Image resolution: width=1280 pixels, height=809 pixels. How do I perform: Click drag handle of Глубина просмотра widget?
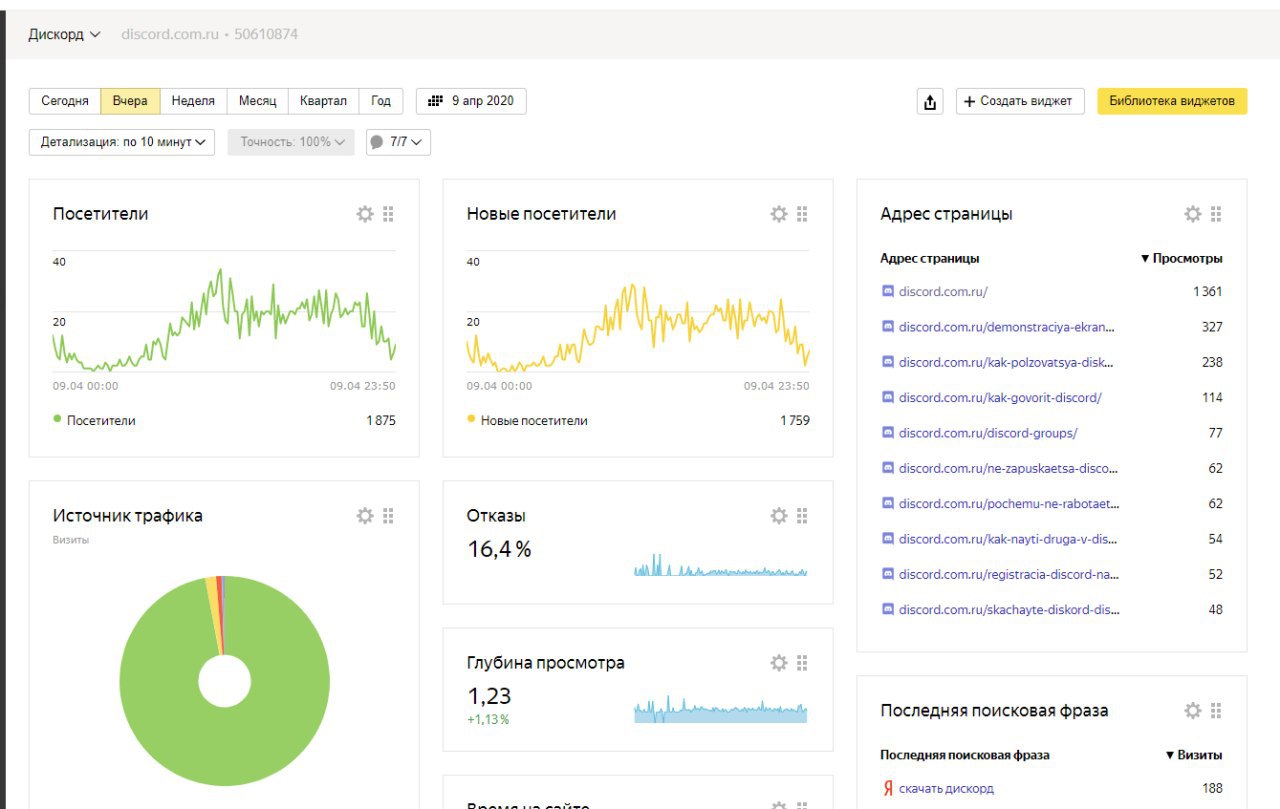pyautogui.click(x=803, y=663)
